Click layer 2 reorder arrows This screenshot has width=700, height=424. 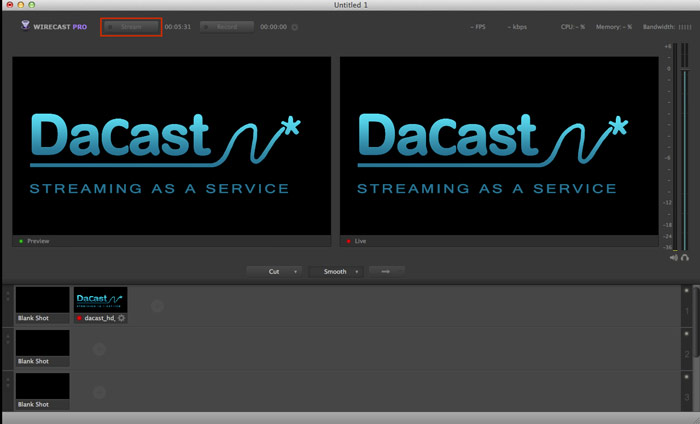pyautogui.click(x=8, y=339)
